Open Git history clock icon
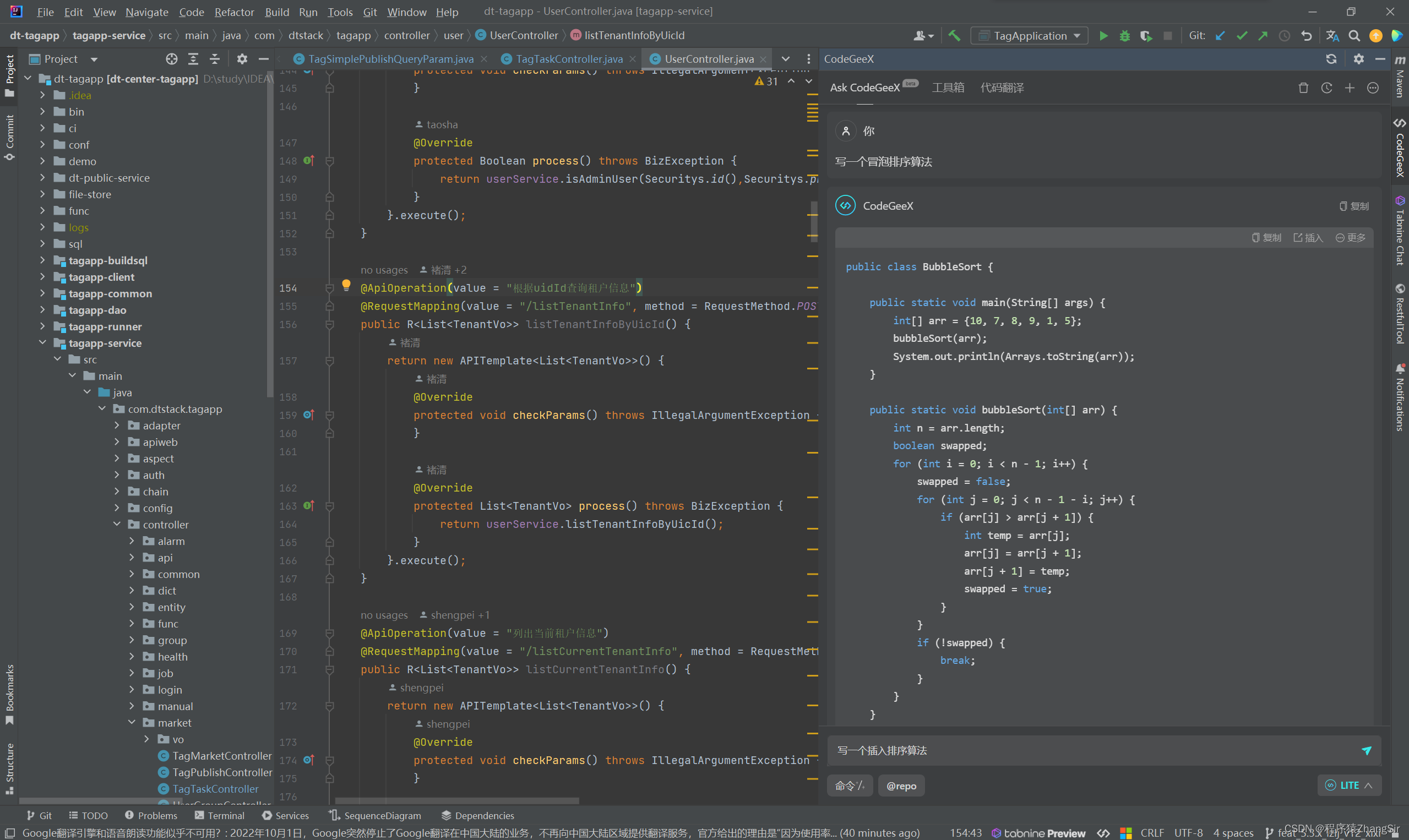Viewport: 1409px width, 840px height. [1285, 36]
